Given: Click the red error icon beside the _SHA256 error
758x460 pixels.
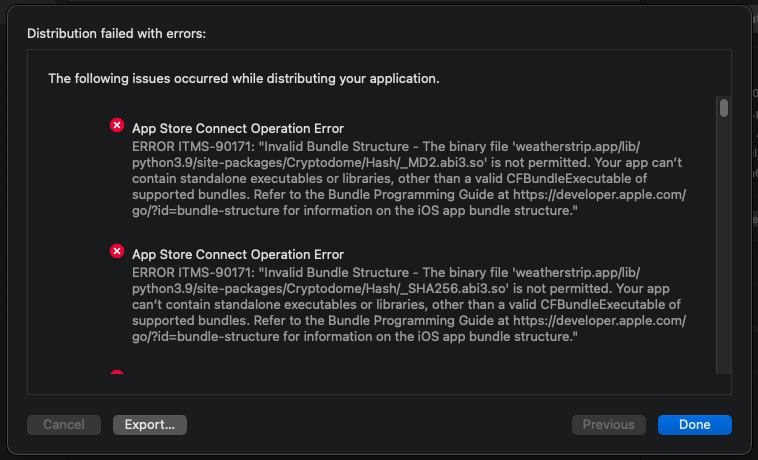Looking at the screenshot, I should point(117,252).
